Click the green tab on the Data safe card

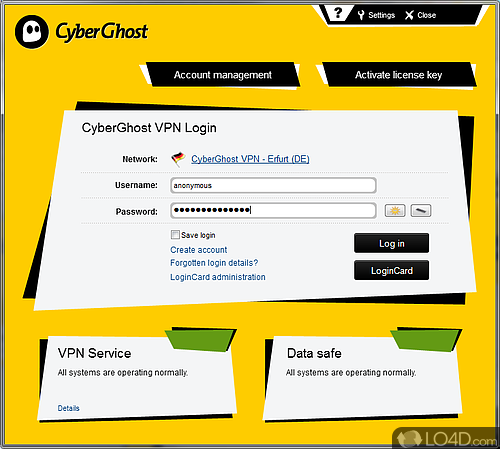(x=426, y=340)
